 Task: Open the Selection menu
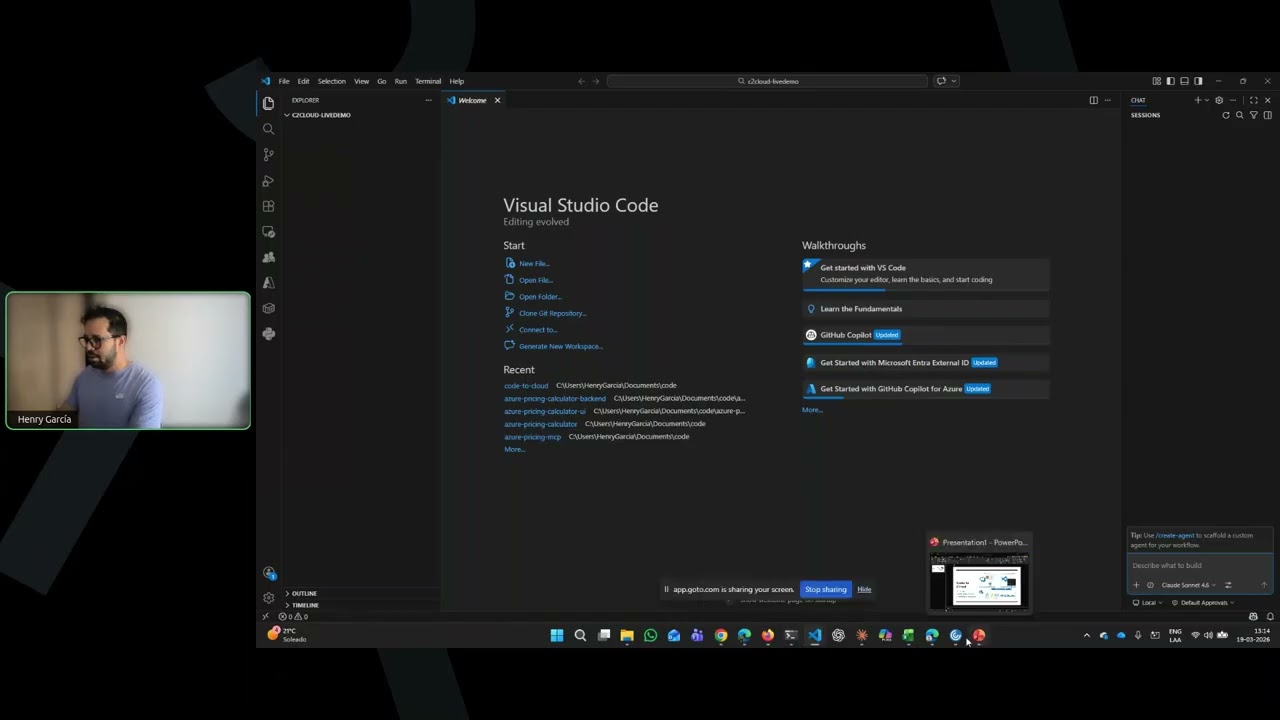point(332,81)
